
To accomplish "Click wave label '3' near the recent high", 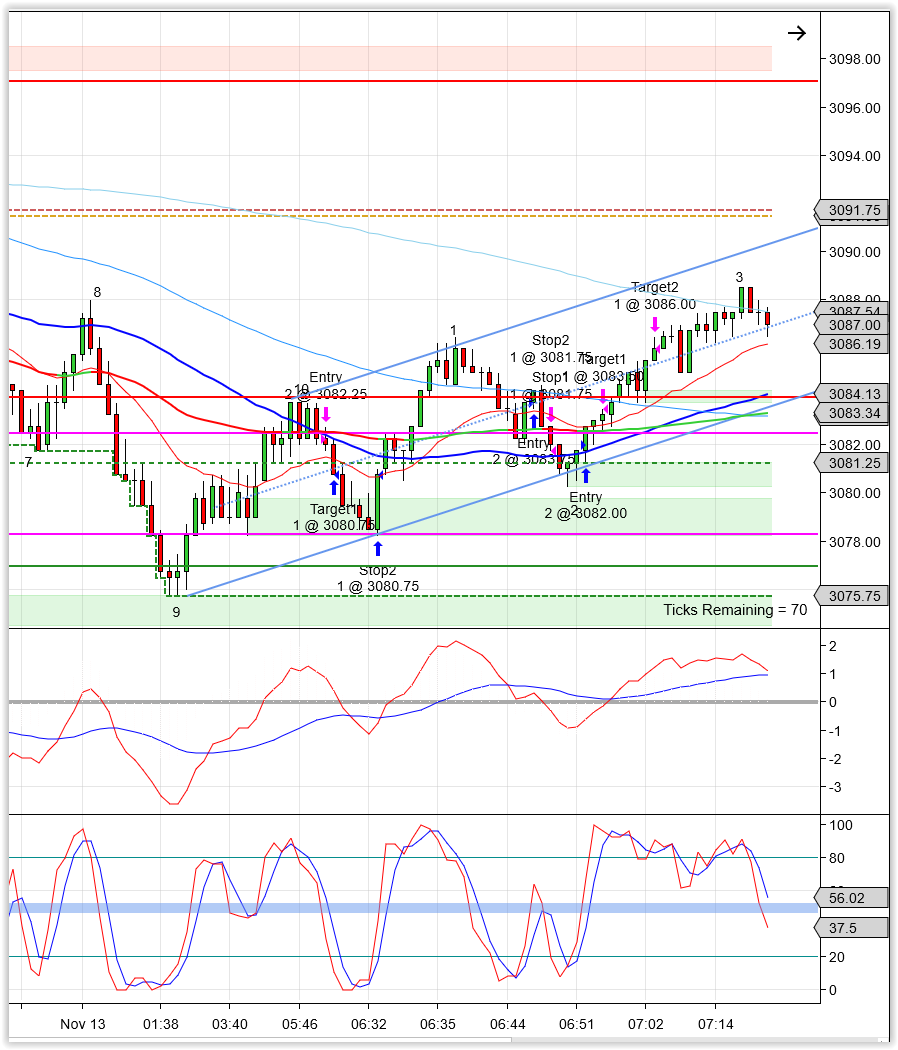I will (x=739, y=277).
